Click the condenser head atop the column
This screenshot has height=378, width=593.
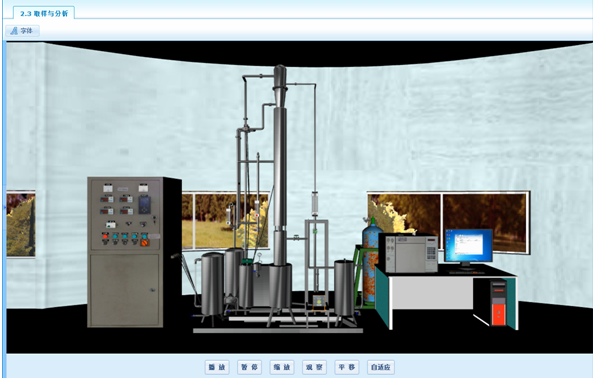click(280, 86)
